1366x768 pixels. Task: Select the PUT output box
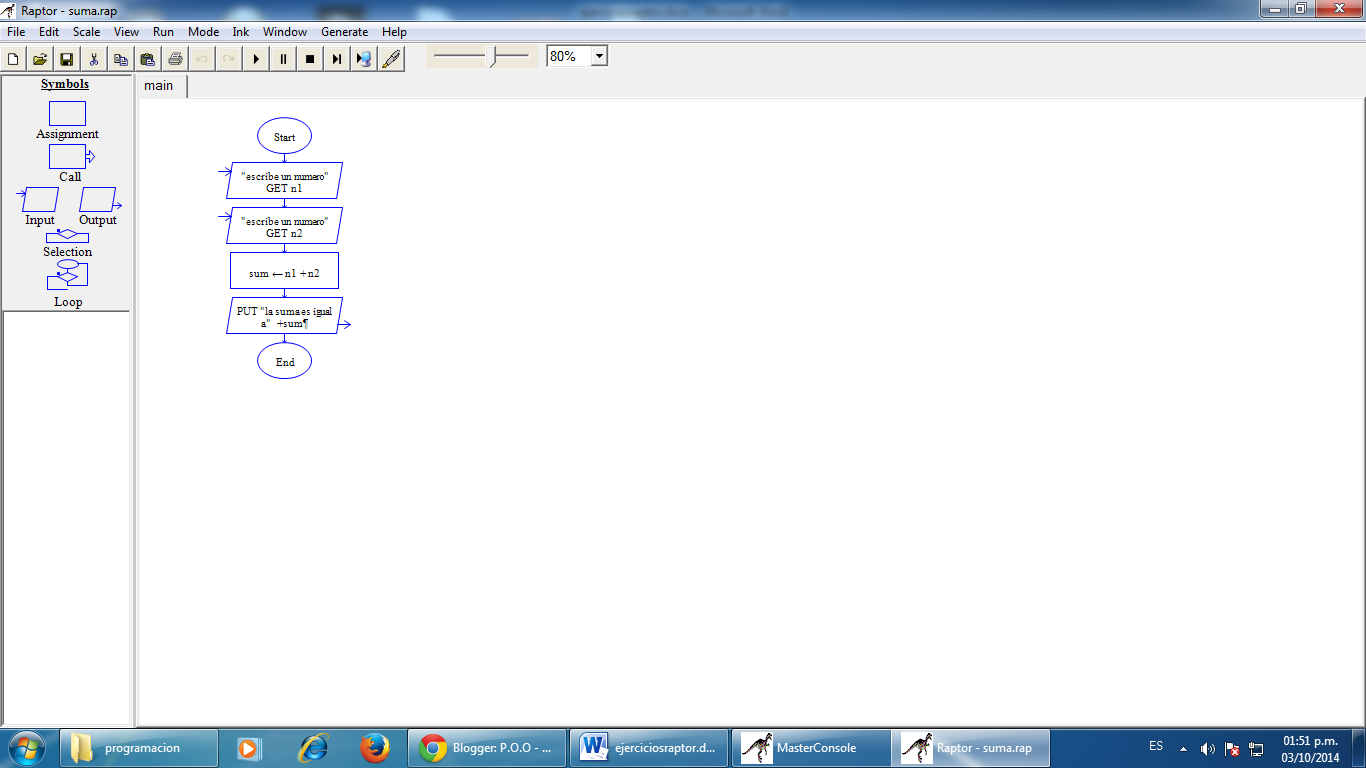tap(284, 316)
